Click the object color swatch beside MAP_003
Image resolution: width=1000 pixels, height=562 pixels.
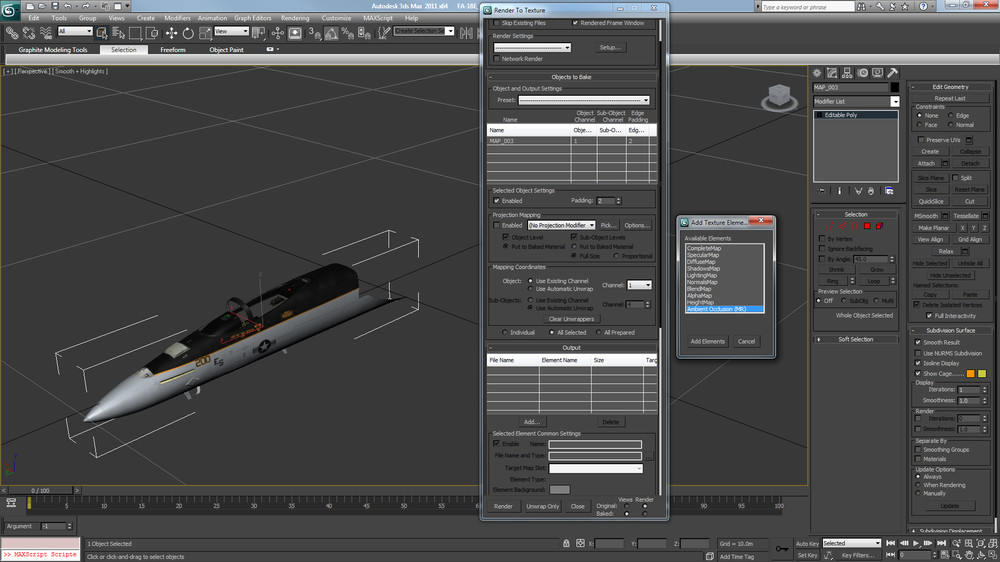(895, 87)
